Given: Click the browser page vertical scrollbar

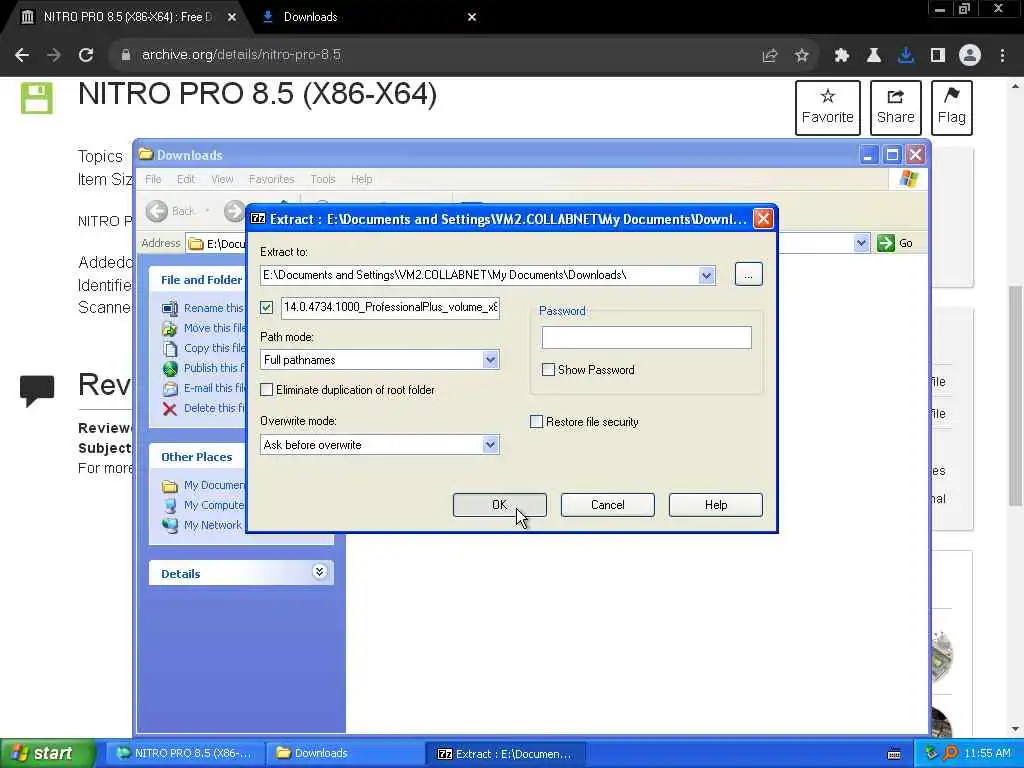Looking at the screenshot, I should (x=1016, y=395).
